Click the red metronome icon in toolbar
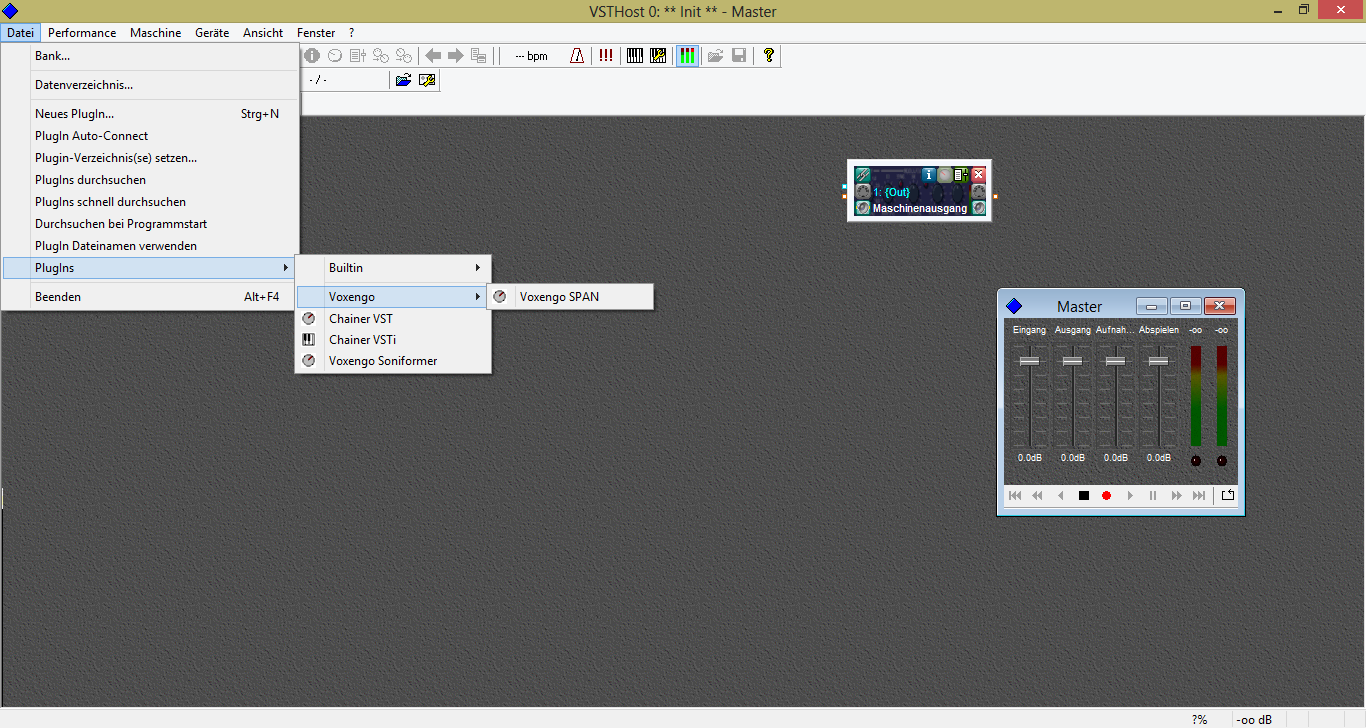This screenshot has height=728, width=1366. pyautogui.click(x=577, y=56)
